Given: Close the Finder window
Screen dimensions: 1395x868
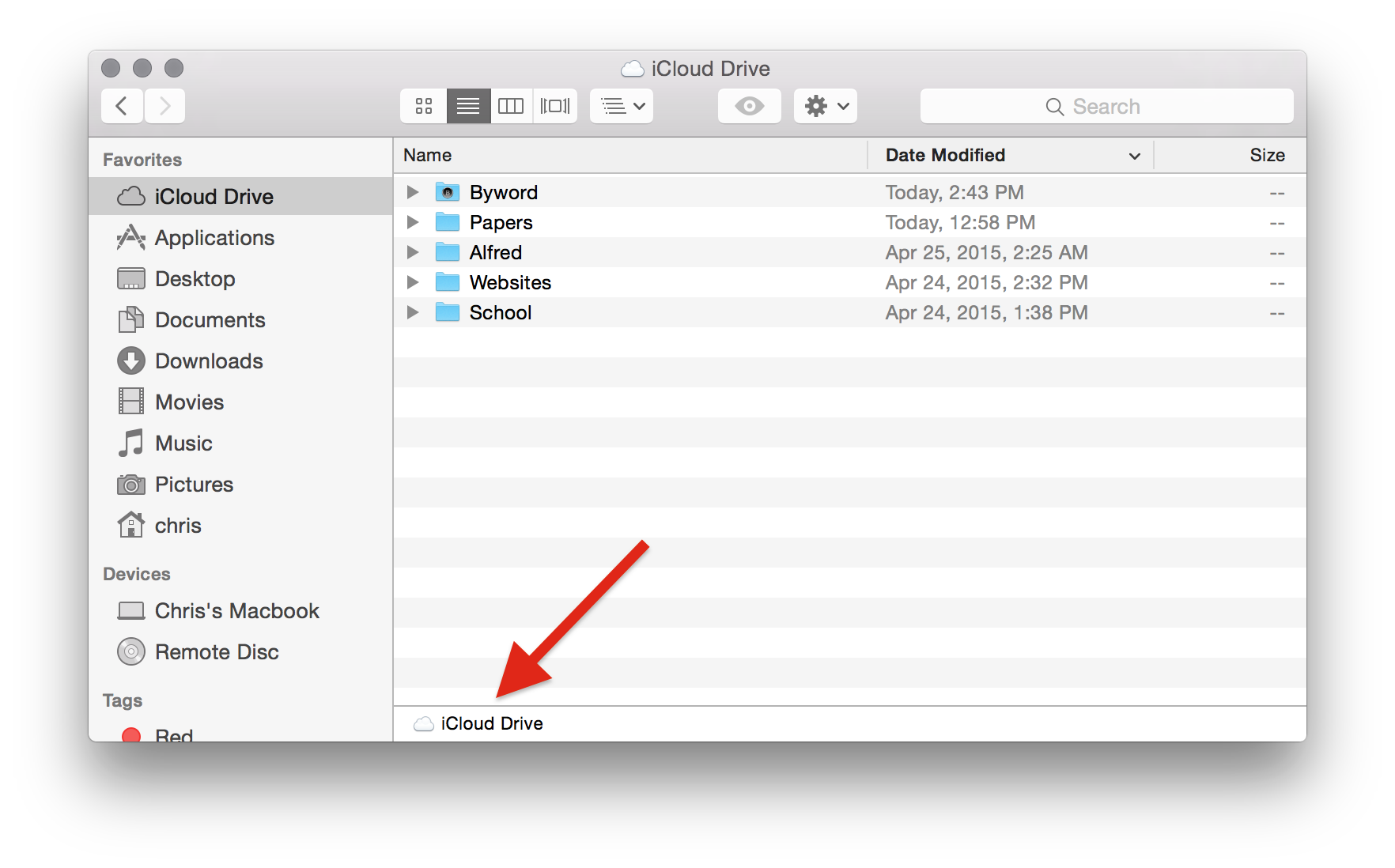Looking at the screenshot, I should coord(111,68).
